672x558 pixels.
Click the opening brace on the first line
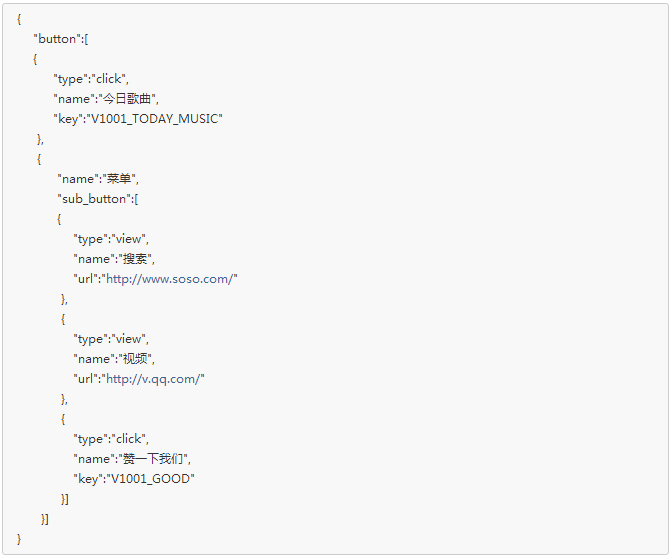click(19, 19)
